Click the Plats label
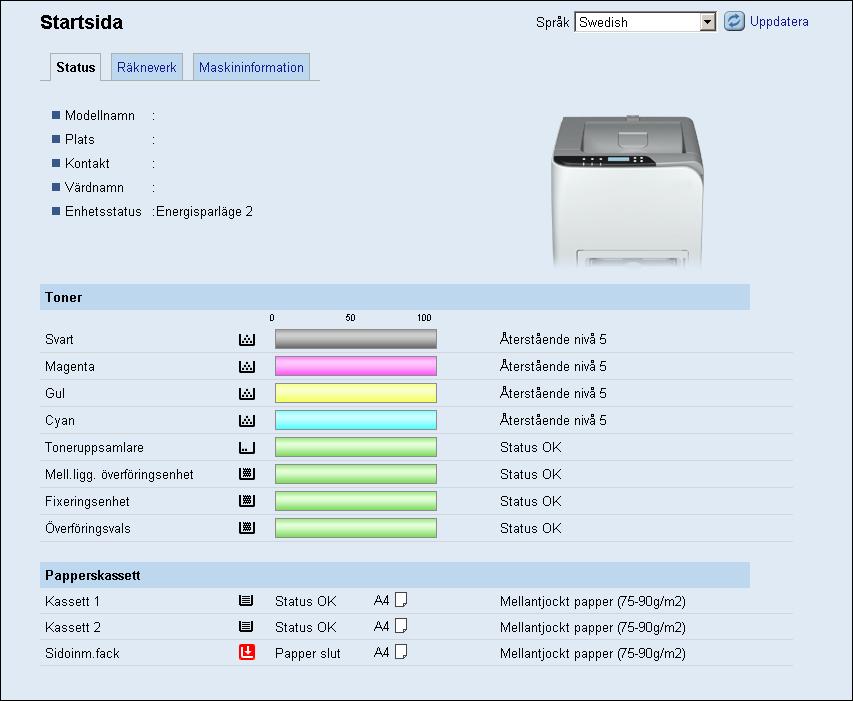 click(79, 139)
